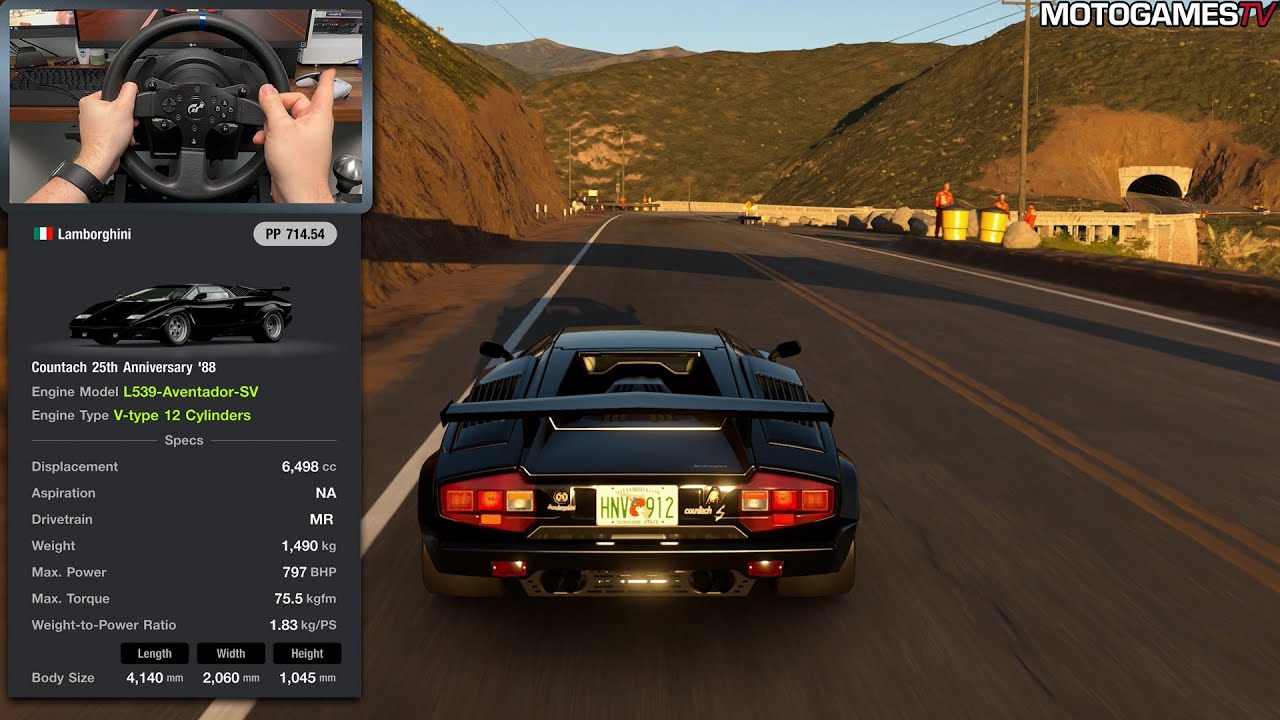Click the Weight value '1,490 kg'
This screenshot has height=720, width=1280.
(309, 546)
